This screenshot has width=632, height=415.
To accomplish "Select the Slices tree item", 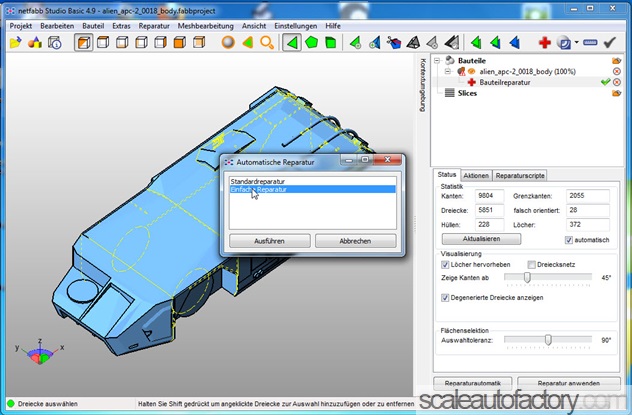I will 467,93.
